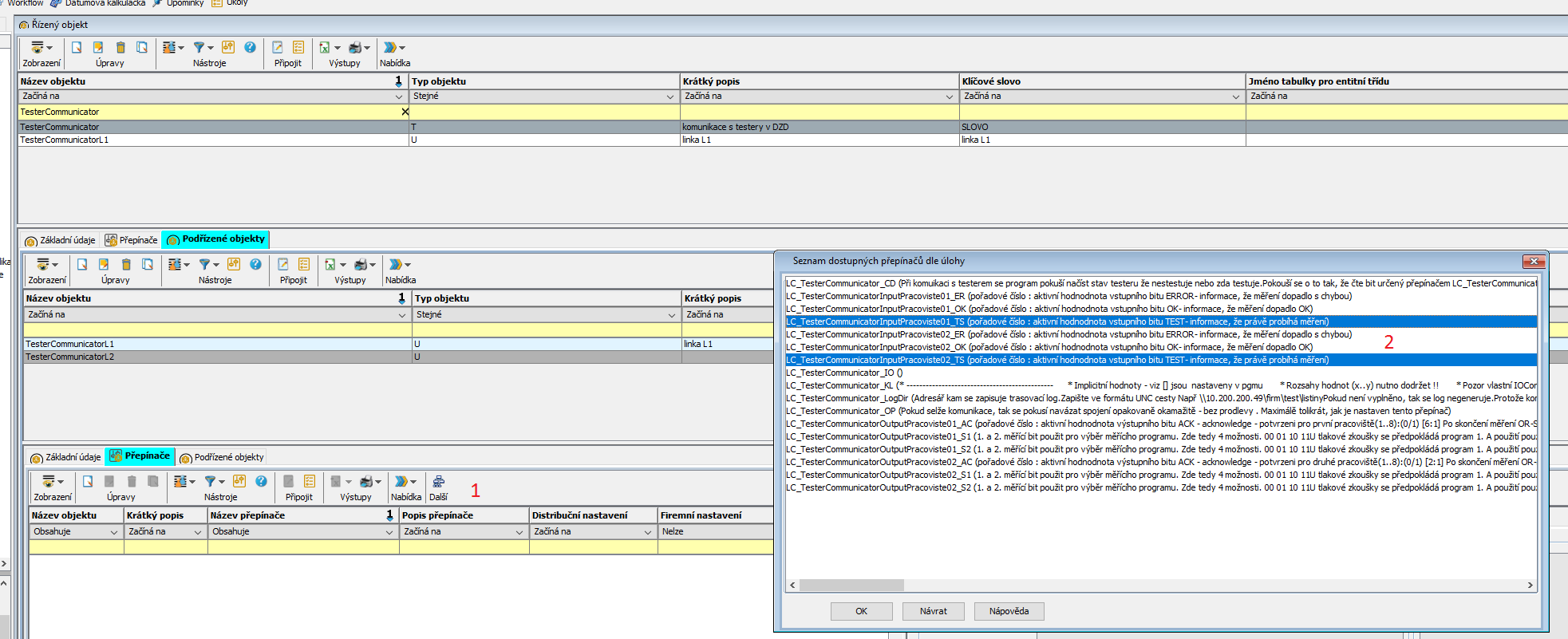Click the orange sliders settings icon in the middle toolbar
1568x639 pixels.
click(233, 265)
